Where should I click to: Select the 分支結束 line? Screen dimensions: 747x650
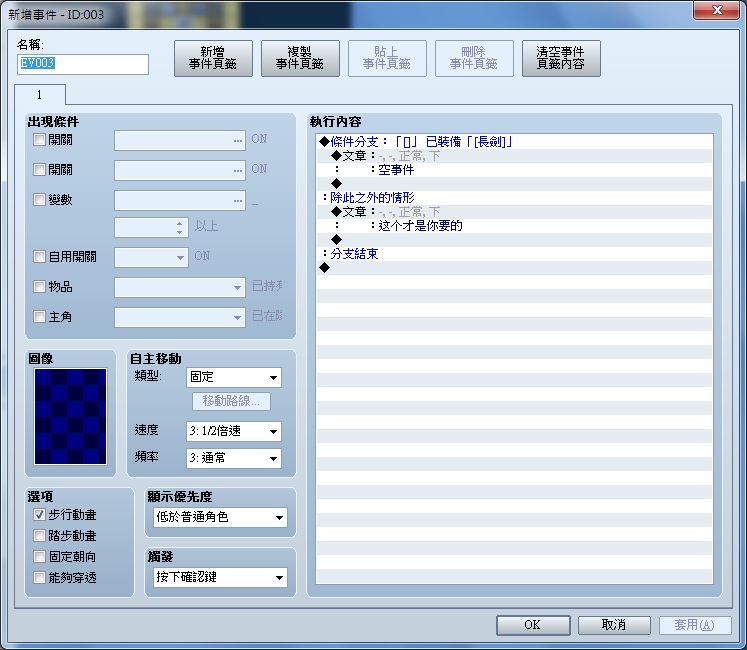tap(515, 254)
